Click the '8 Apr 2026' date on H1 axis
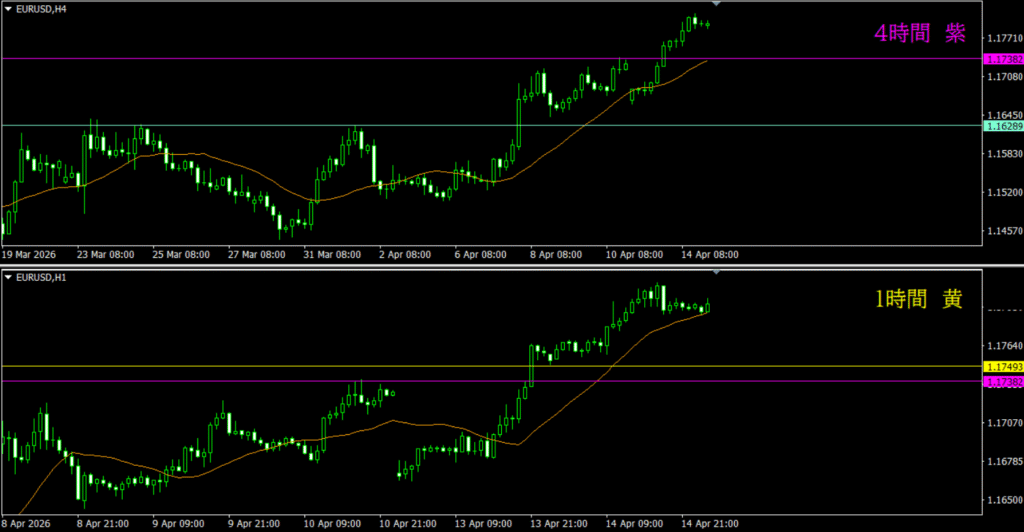The image size is (1024, 532). point(26,522)
